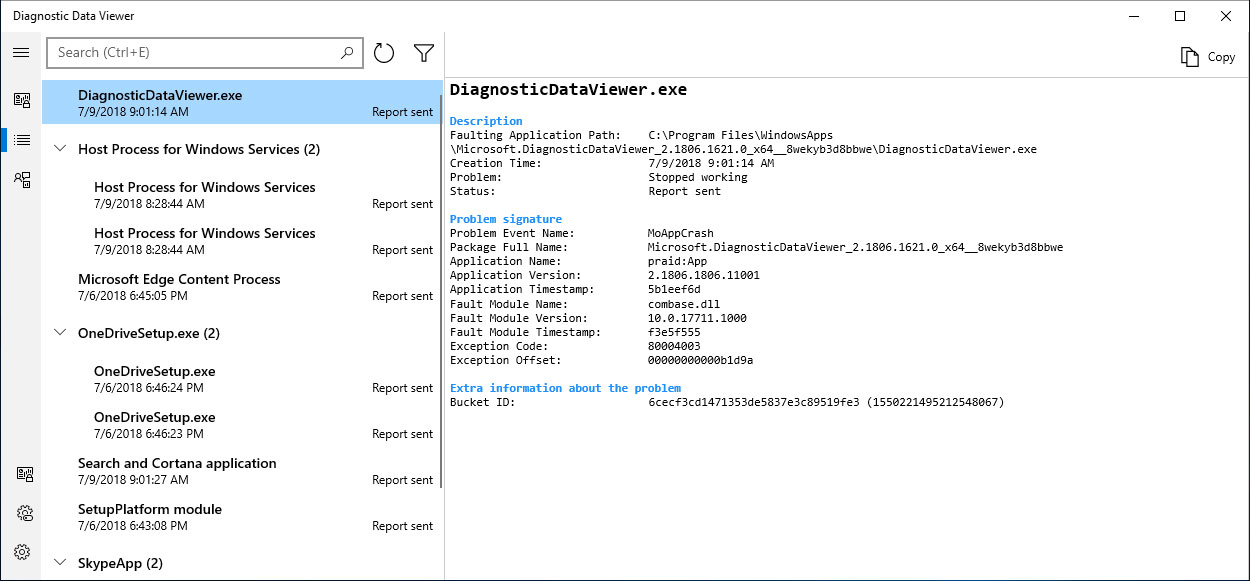Click the search magnifier icon
The height and width of the screenshot is (581, 1250).
point(347,53)
